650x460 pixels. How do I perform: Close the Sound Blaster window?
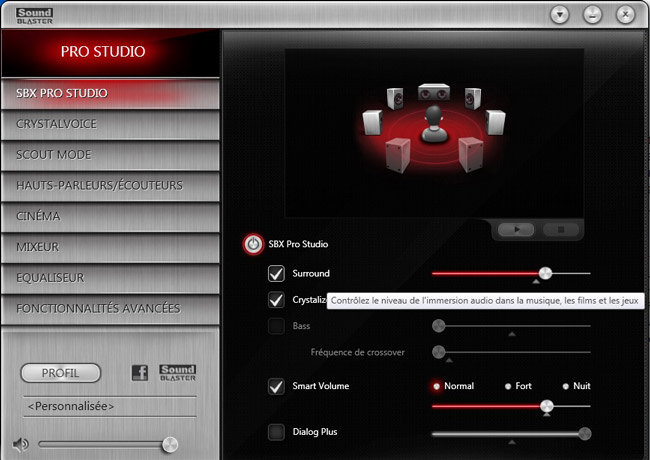coord(625,15)
